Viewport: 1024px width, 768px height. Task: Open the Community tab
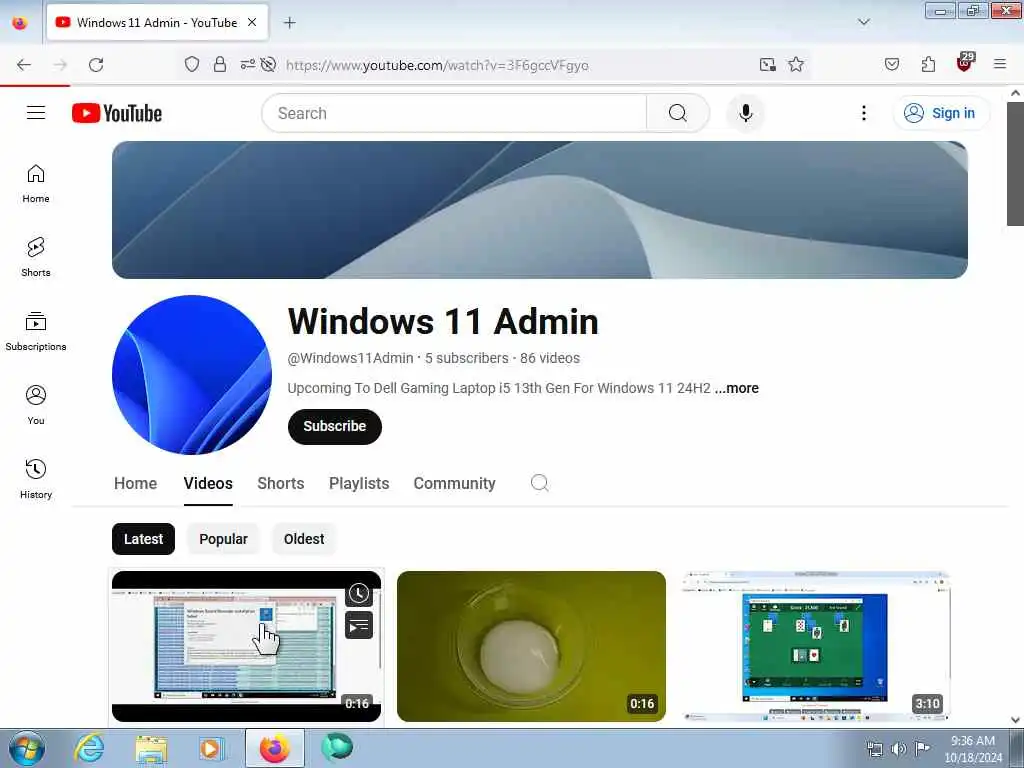455,483
